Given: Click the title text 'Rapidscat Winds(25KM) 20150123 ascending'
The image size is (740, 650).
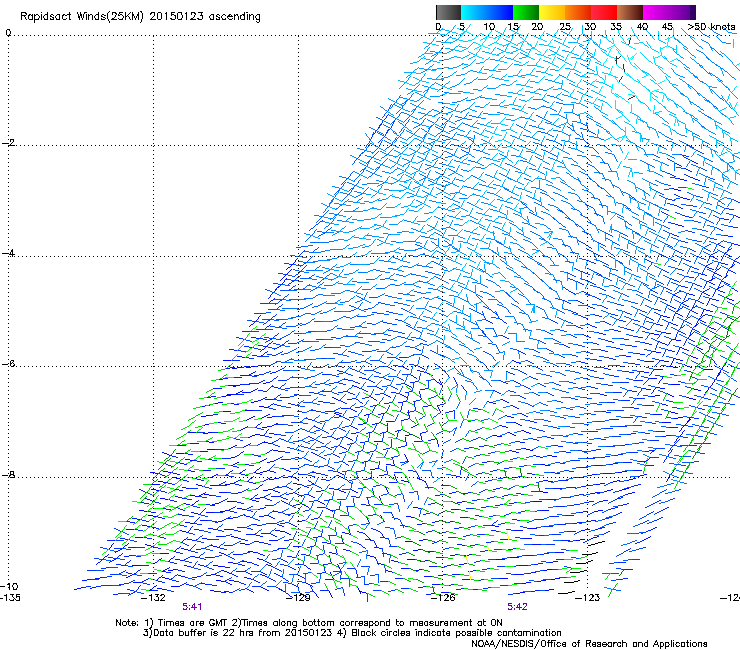Looking at the screenshot, I should pos(140,16).
